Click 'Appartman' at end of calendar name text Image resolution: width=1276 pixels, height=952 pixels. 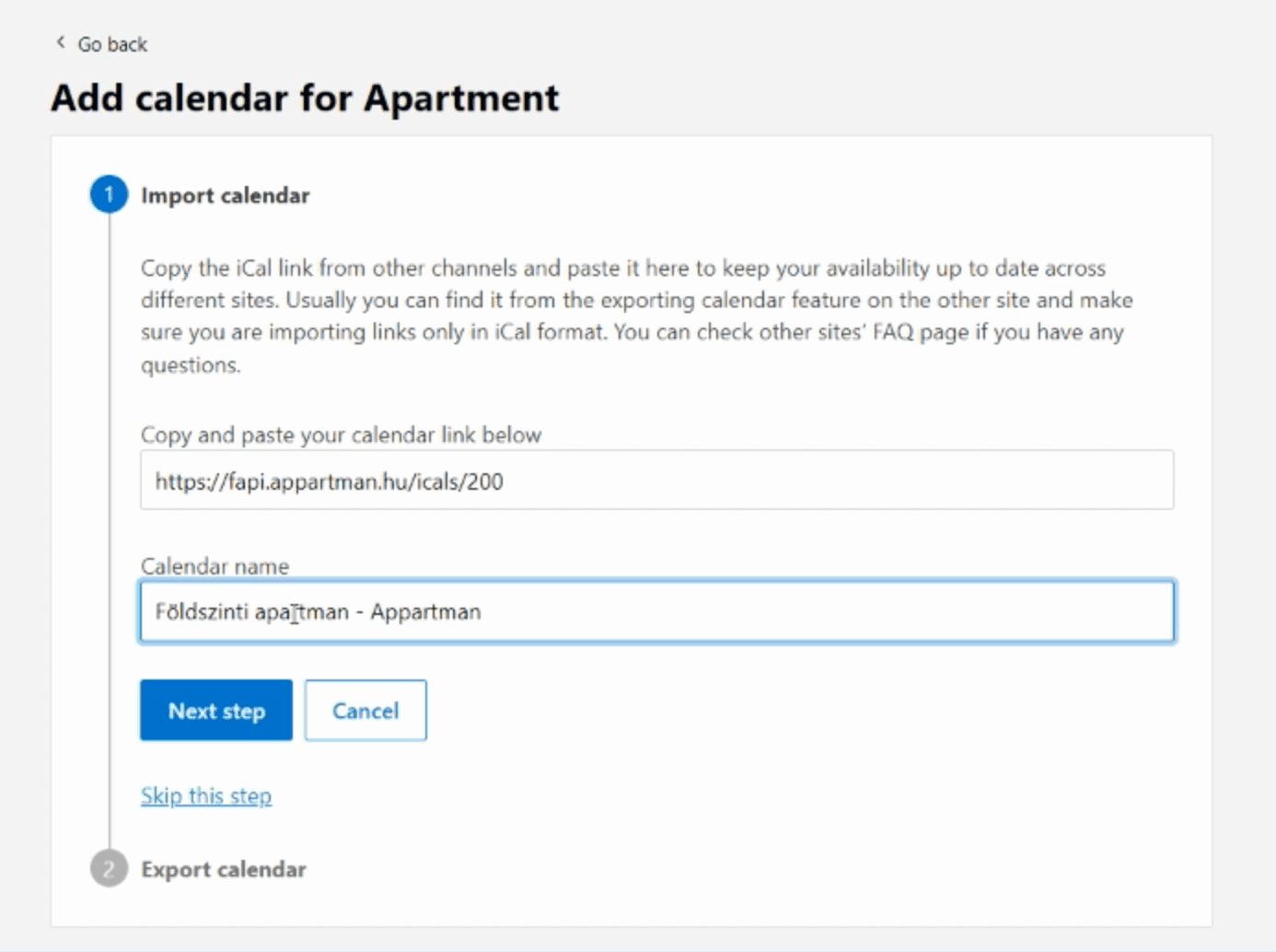(425, 612)
